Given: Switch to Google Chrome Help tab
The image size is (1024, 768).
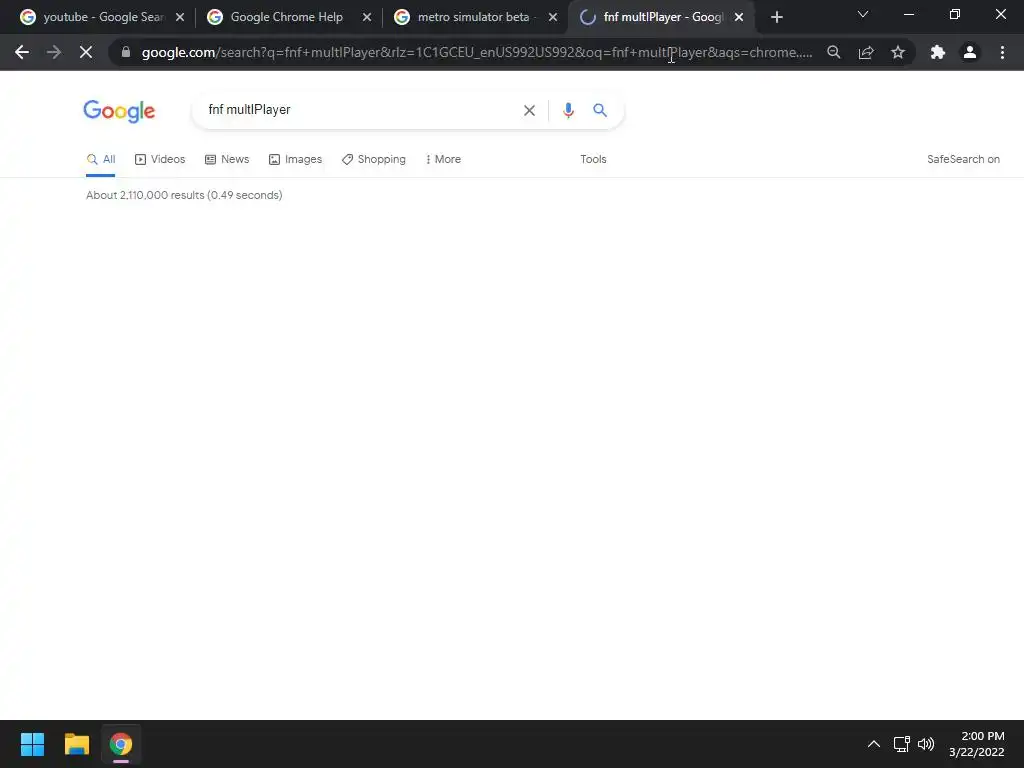Looking at the screenshot, I should coord(285,17).
